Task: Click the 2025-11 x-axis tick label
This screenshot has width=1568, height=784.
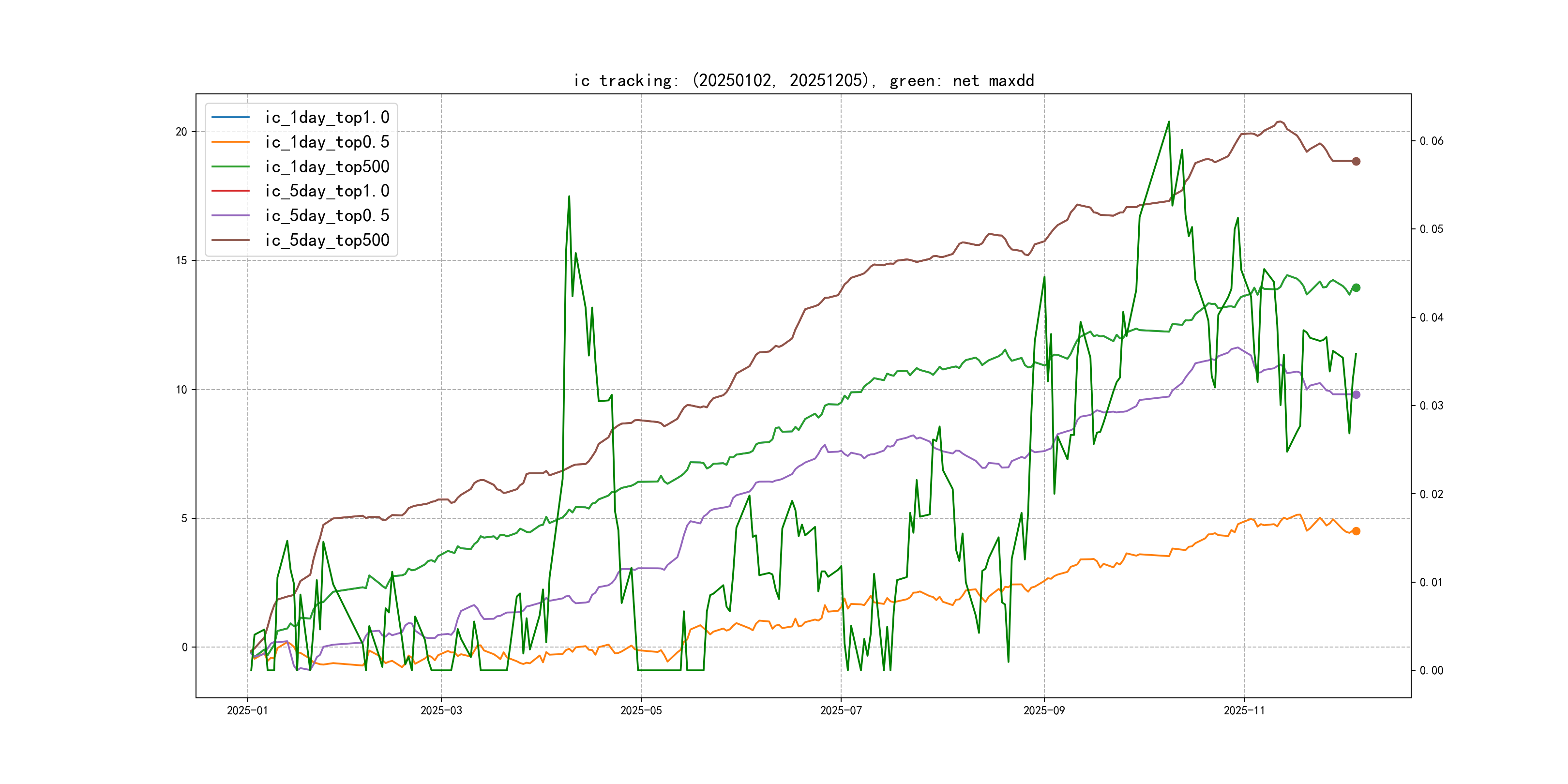Action: tap(1244, 710)
